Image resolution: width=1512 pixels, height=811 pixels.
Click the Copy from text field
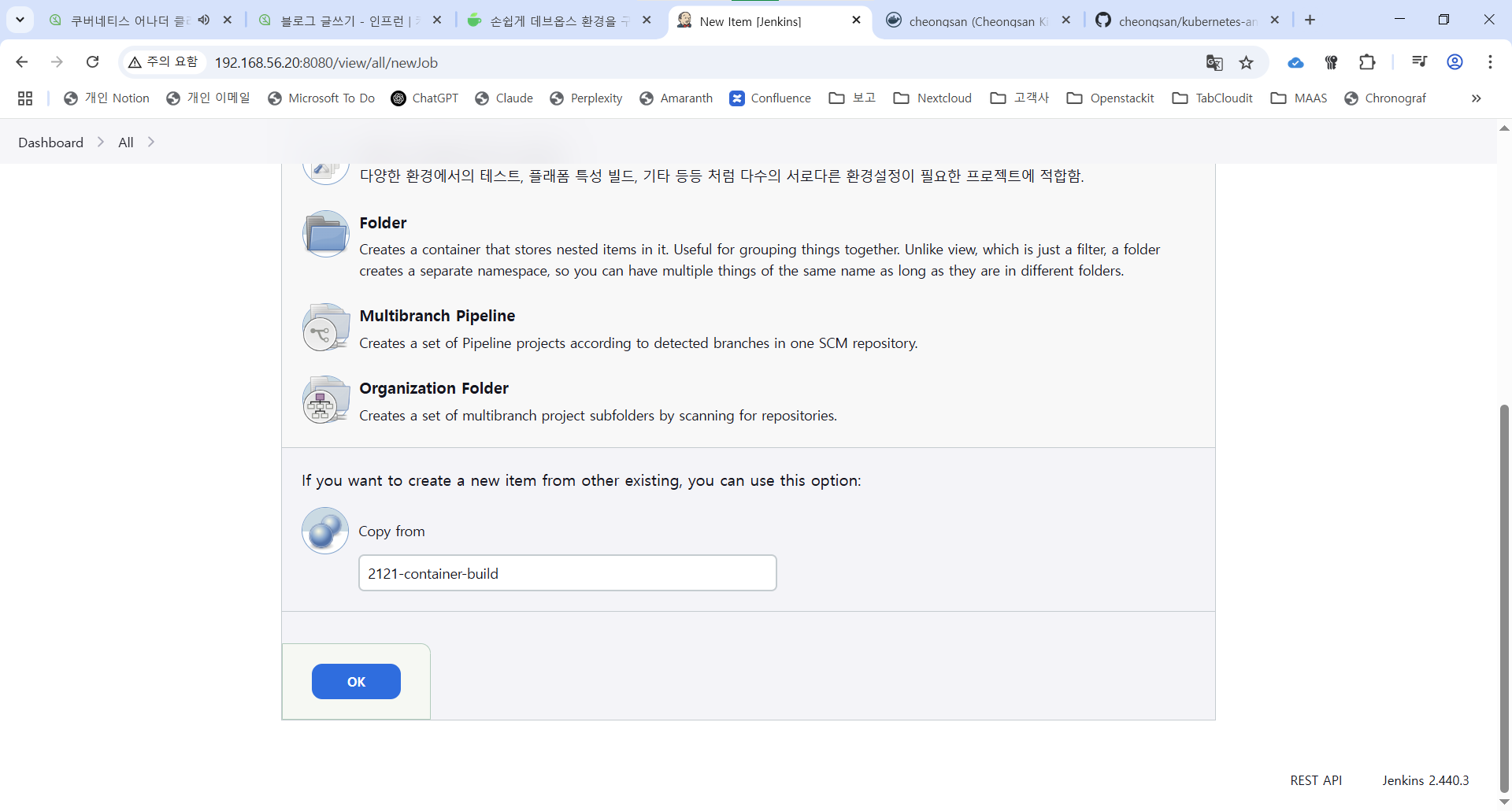pos(568,573)
